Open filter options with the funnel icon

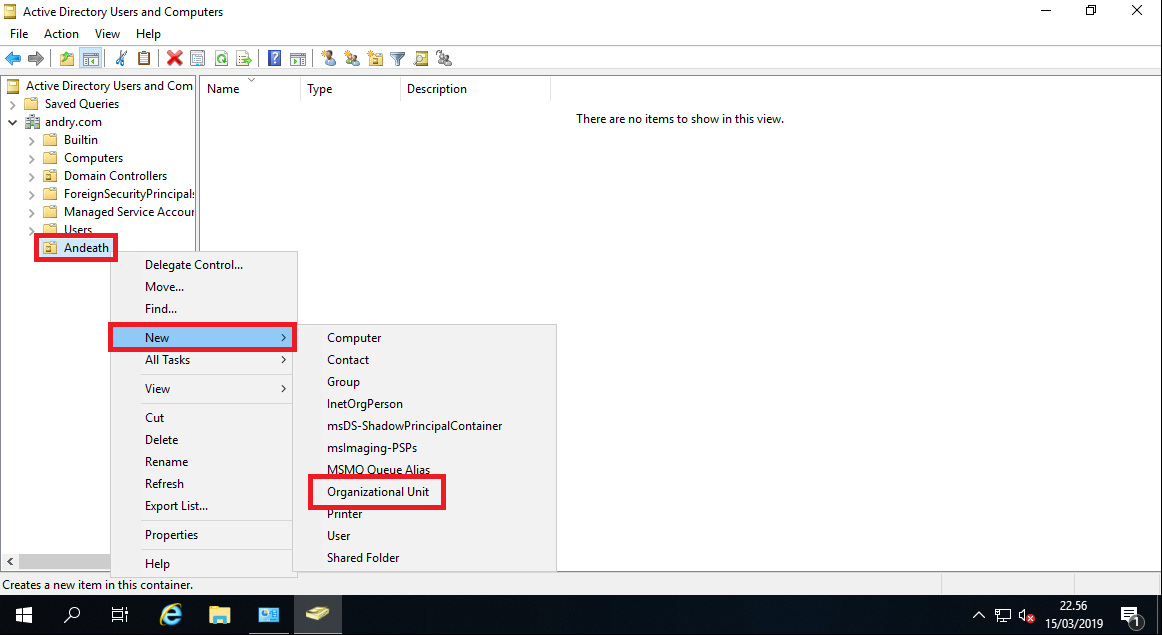pyautogui.click(x=398, y=59)
